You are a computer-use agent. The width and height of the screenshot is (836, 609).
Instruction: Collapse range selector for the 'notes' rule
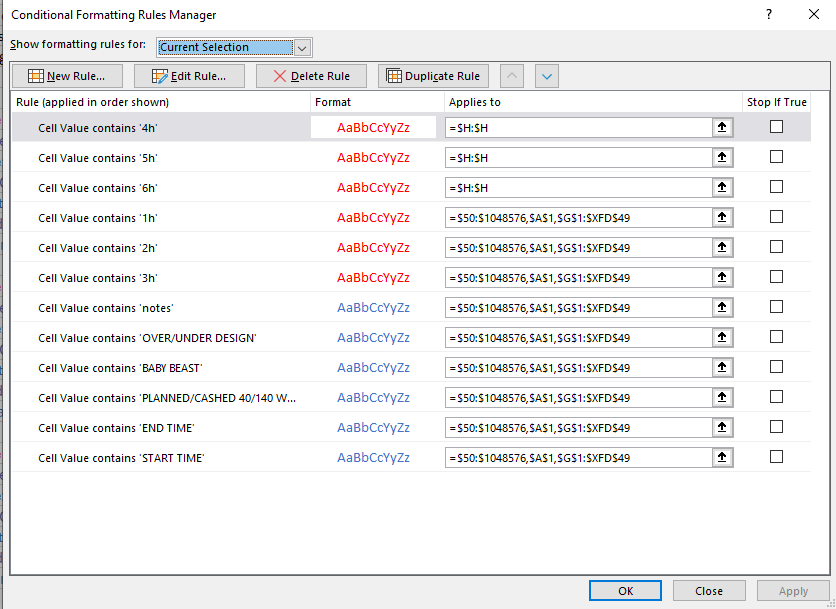coord(722,307)
